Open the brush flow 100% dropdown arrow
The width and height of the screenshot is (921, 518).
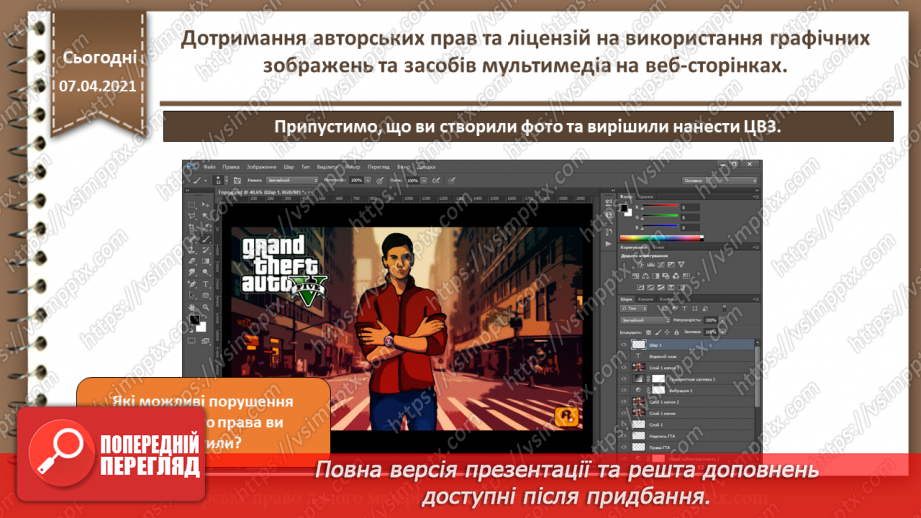(x=423, y=180)
